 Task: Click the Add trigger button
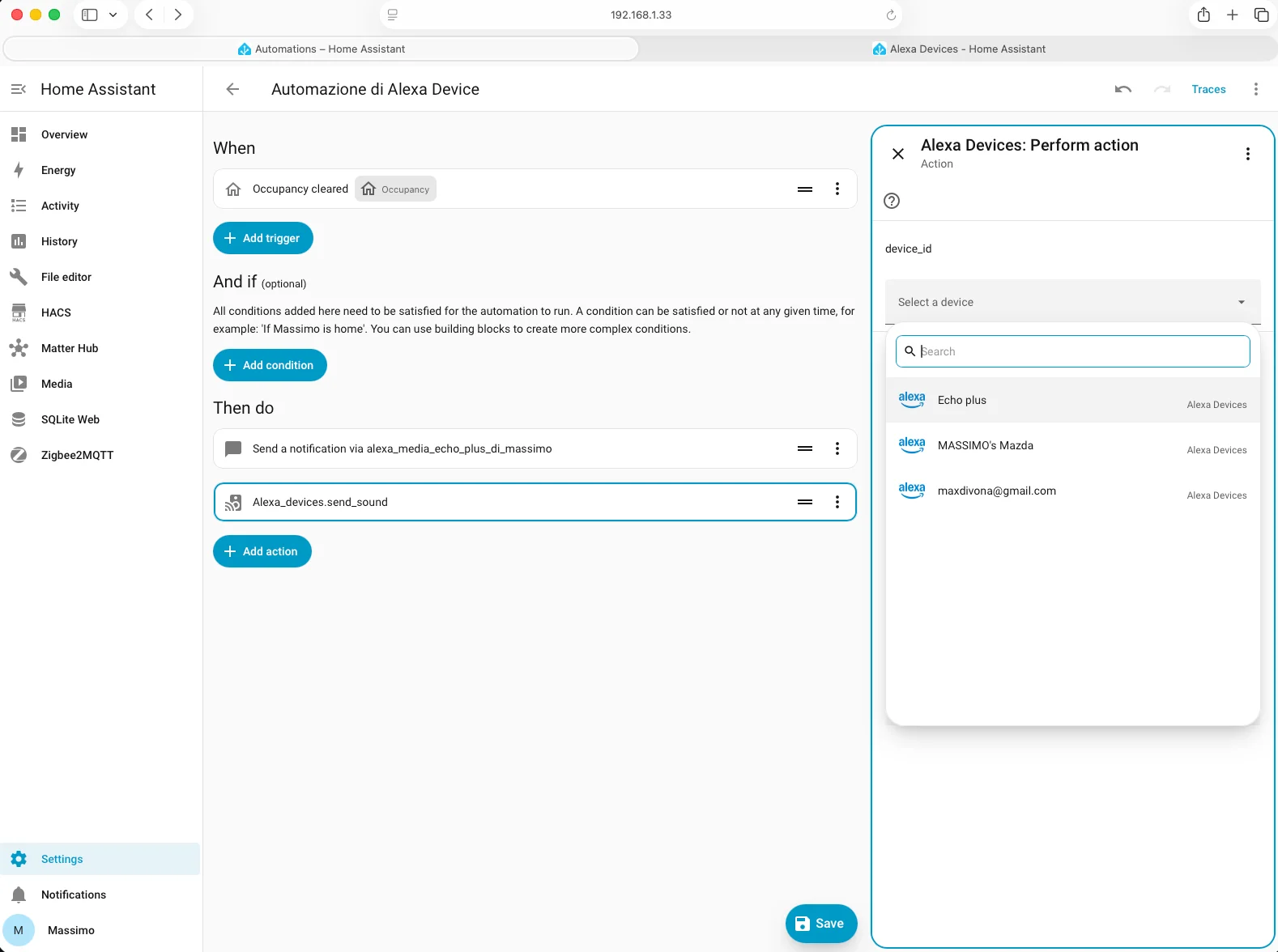click(x=263, y=238)
